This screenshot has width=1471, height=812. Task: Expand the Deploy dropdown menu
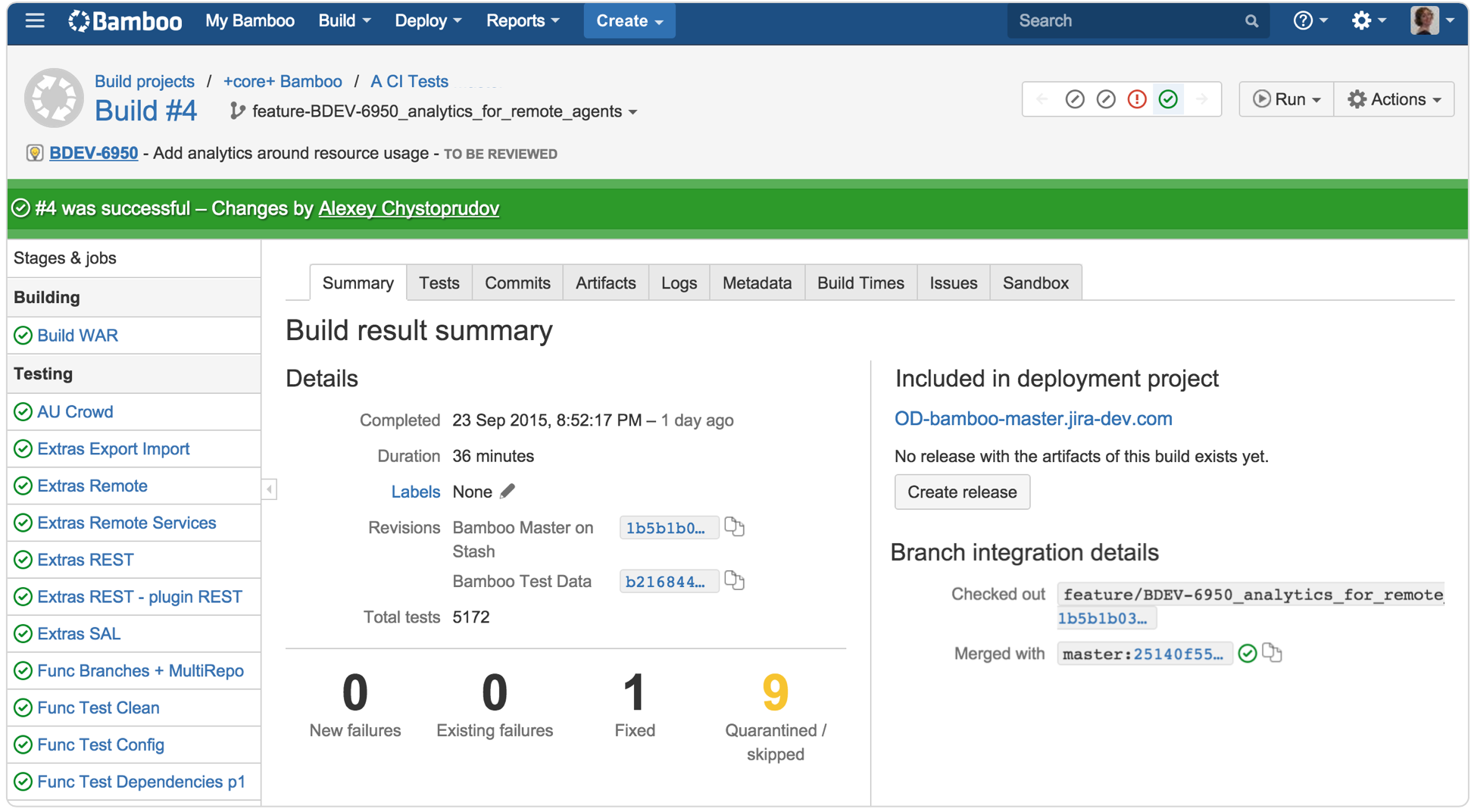428,20
